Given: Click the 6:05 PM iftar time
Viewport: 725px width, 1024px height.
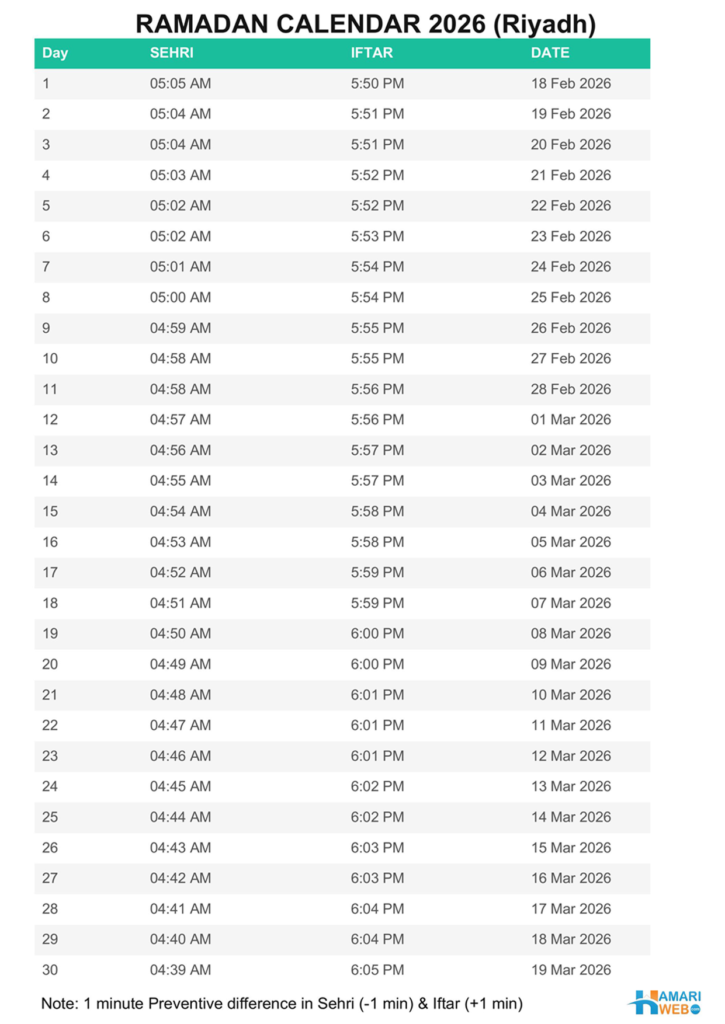Looking at the screenshot, I should click(378, 970).
